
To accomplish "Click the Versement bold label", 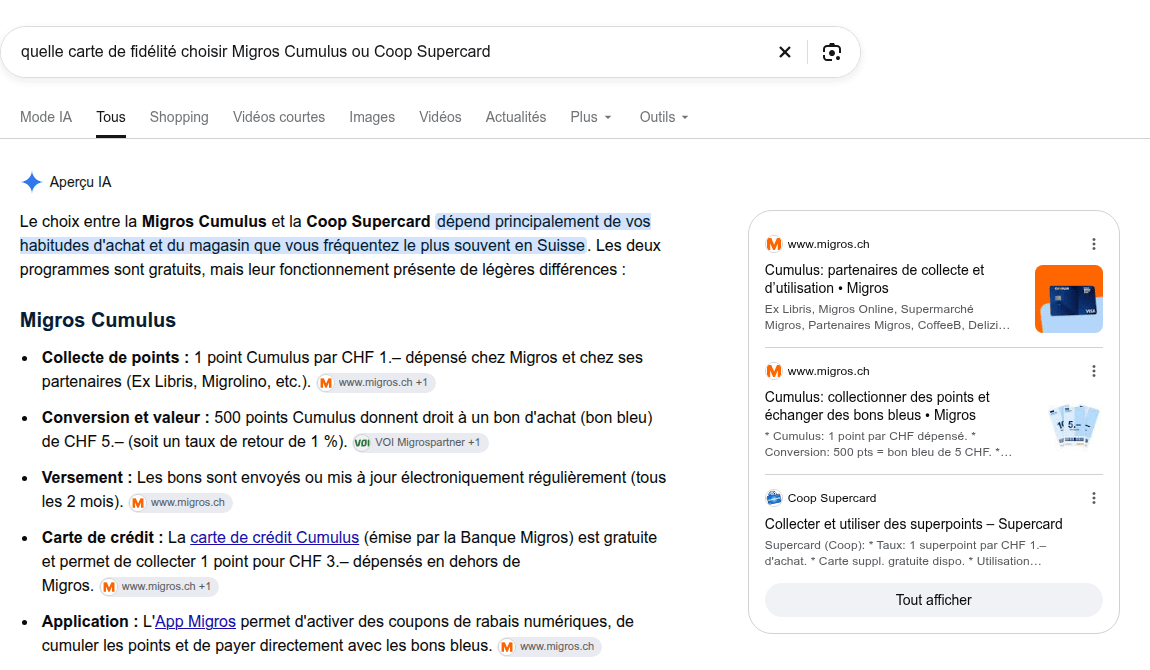I will pyautogui.click(x=87, y=478).
